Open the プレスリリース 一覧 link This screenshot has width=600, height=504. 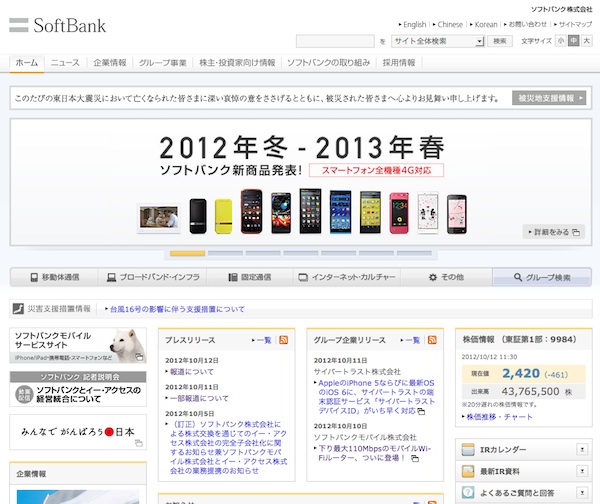pos(264,340)
